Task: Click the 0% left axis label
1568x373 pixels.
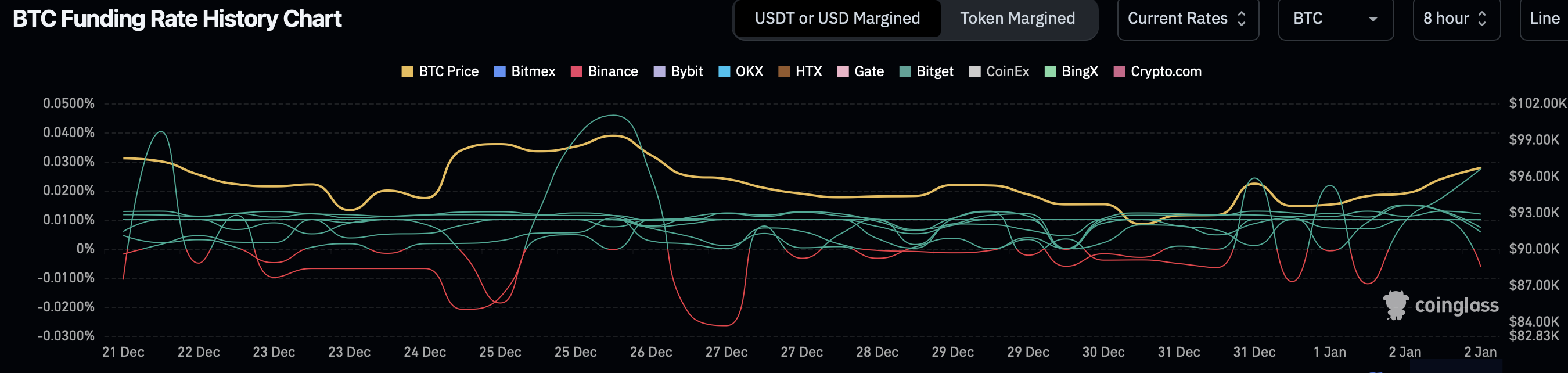Action: pos(85,249)
